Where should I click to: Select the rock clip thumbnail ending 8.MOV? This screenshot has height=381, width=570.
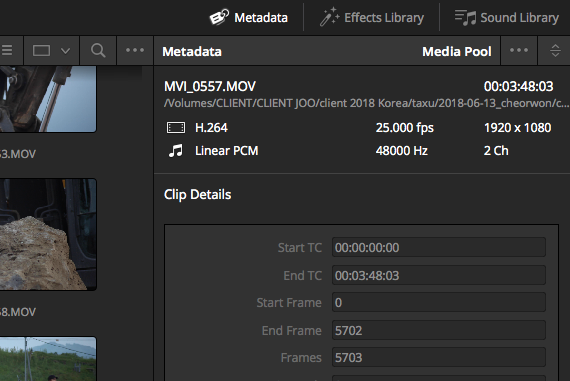[x=48, y=234]
